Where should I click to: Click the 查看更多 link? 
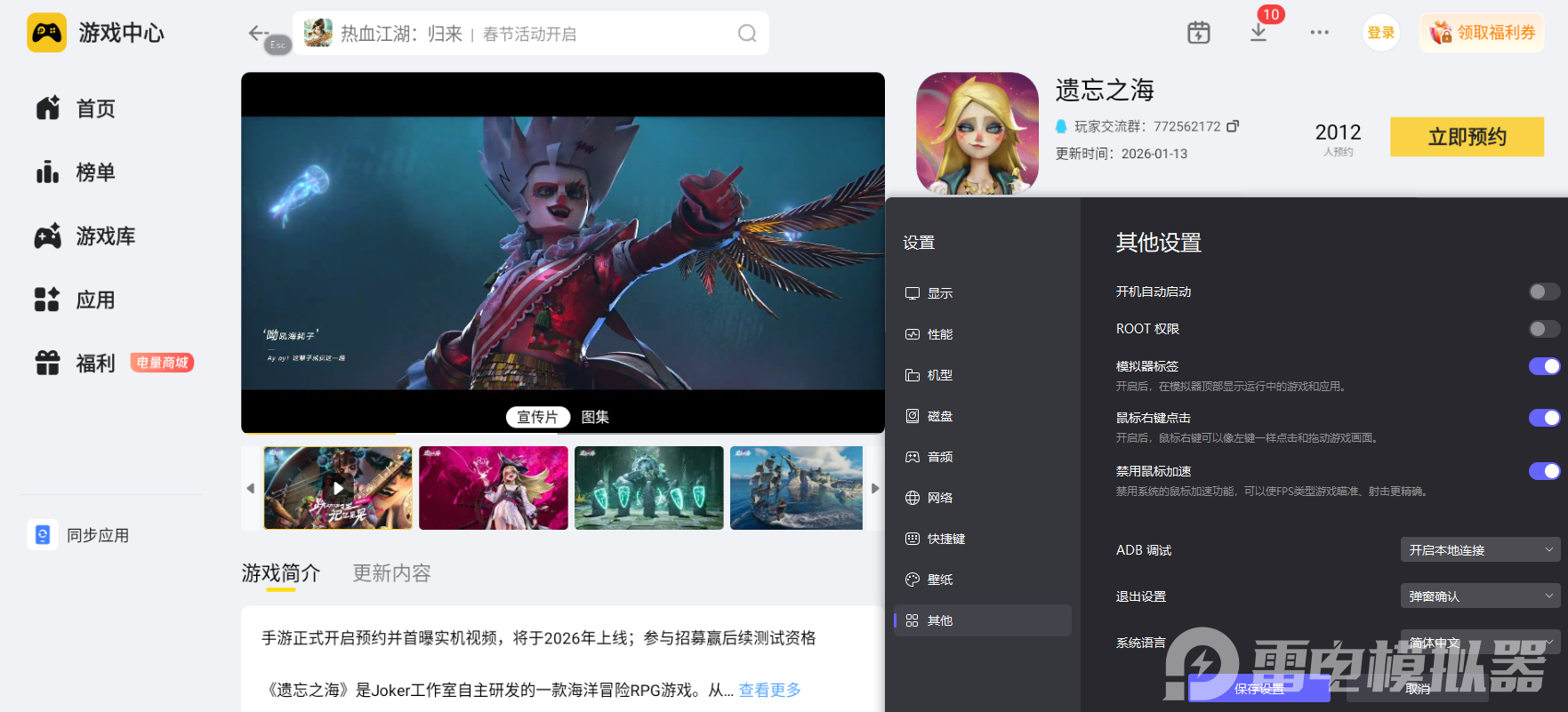[770, 690]
